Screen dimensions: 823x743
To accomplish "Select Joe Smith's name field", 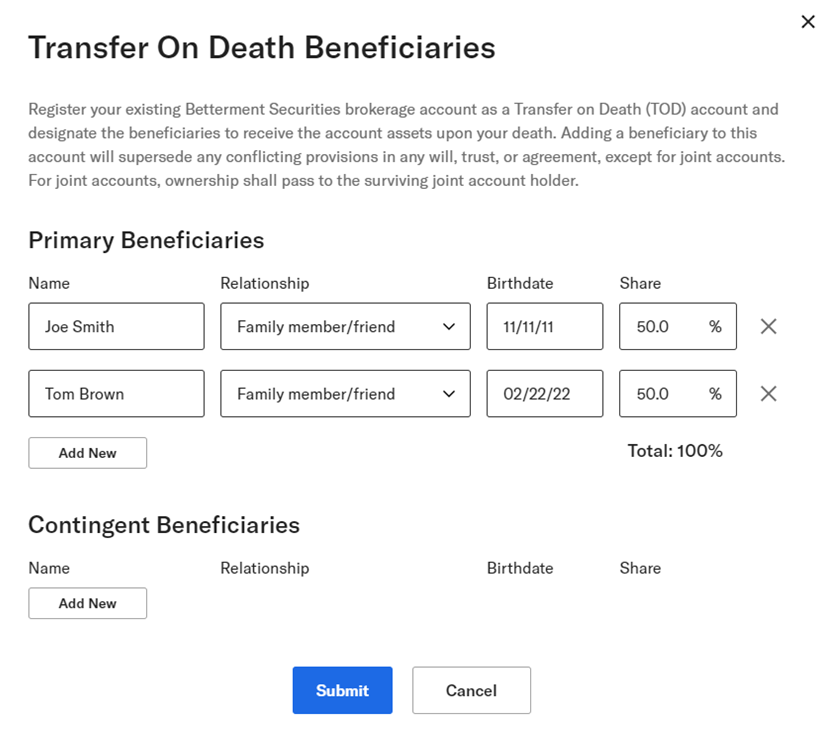I will coord(116,326).
